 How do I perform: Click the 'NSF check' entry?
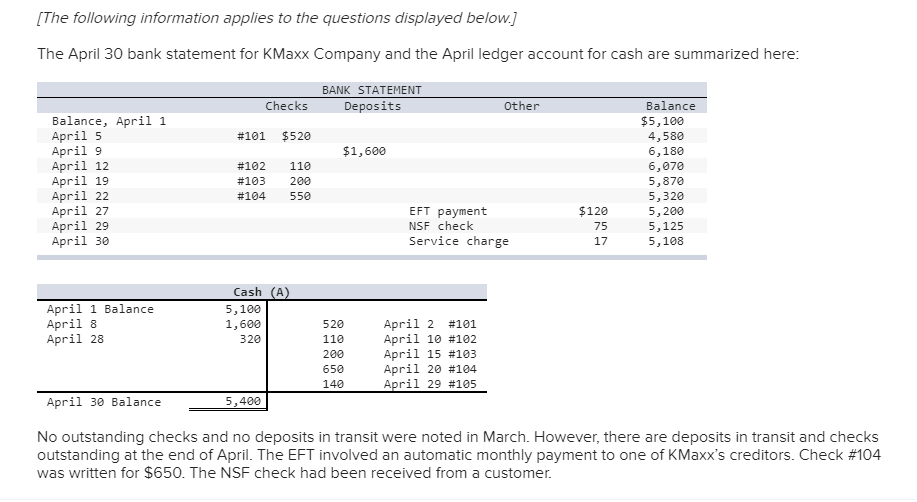[441, 226]
